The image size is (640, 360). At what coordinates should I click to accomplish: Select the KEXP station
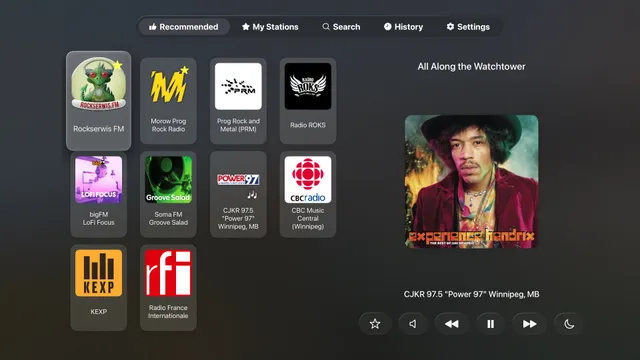tap(98, 288)
